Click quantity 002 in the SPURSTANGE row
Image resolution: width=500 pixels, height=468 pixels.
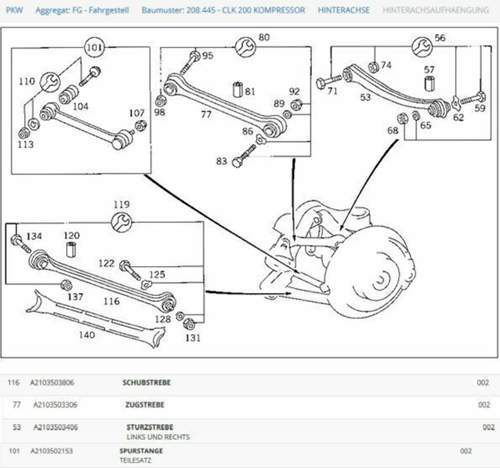click(x=466, y=451)
